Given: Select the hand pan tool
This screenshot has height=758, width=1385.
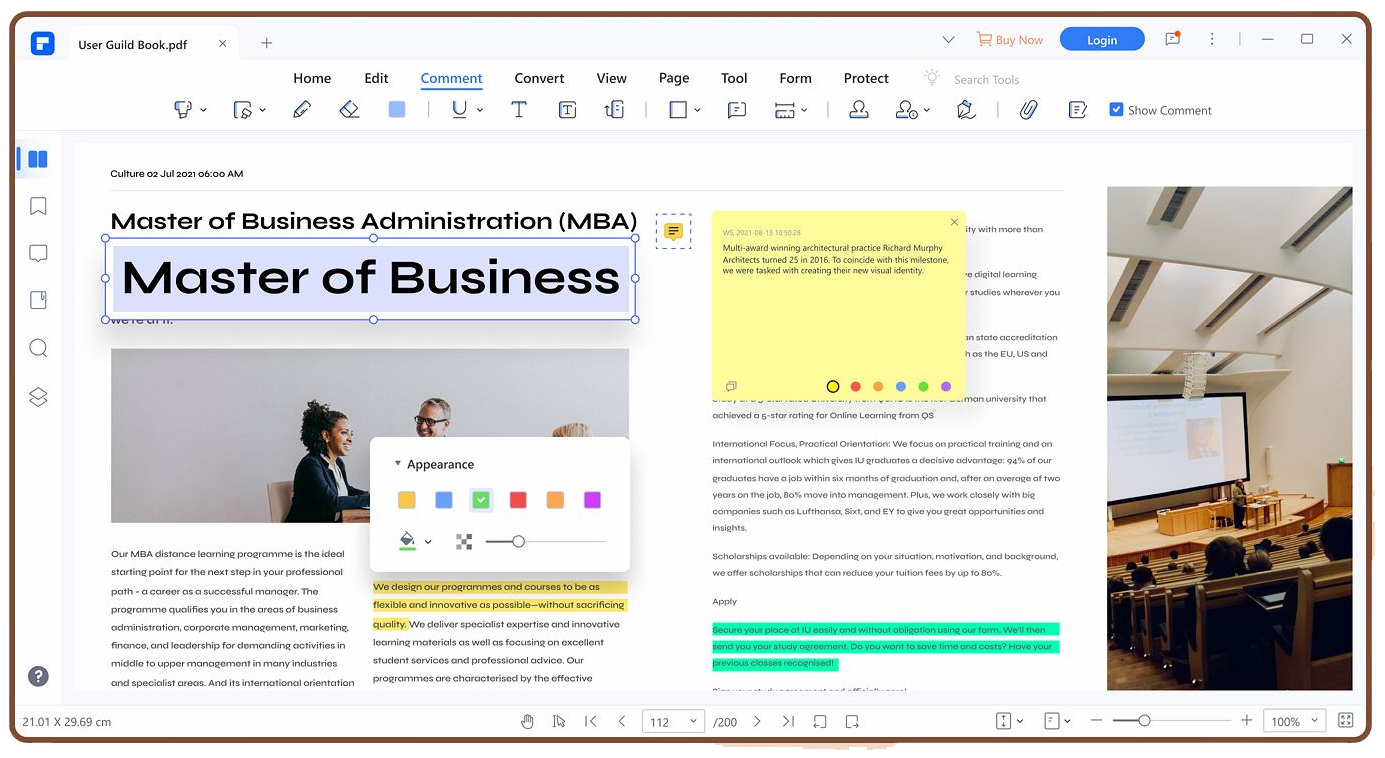Looking at the screenshot, I should (528, 721).
